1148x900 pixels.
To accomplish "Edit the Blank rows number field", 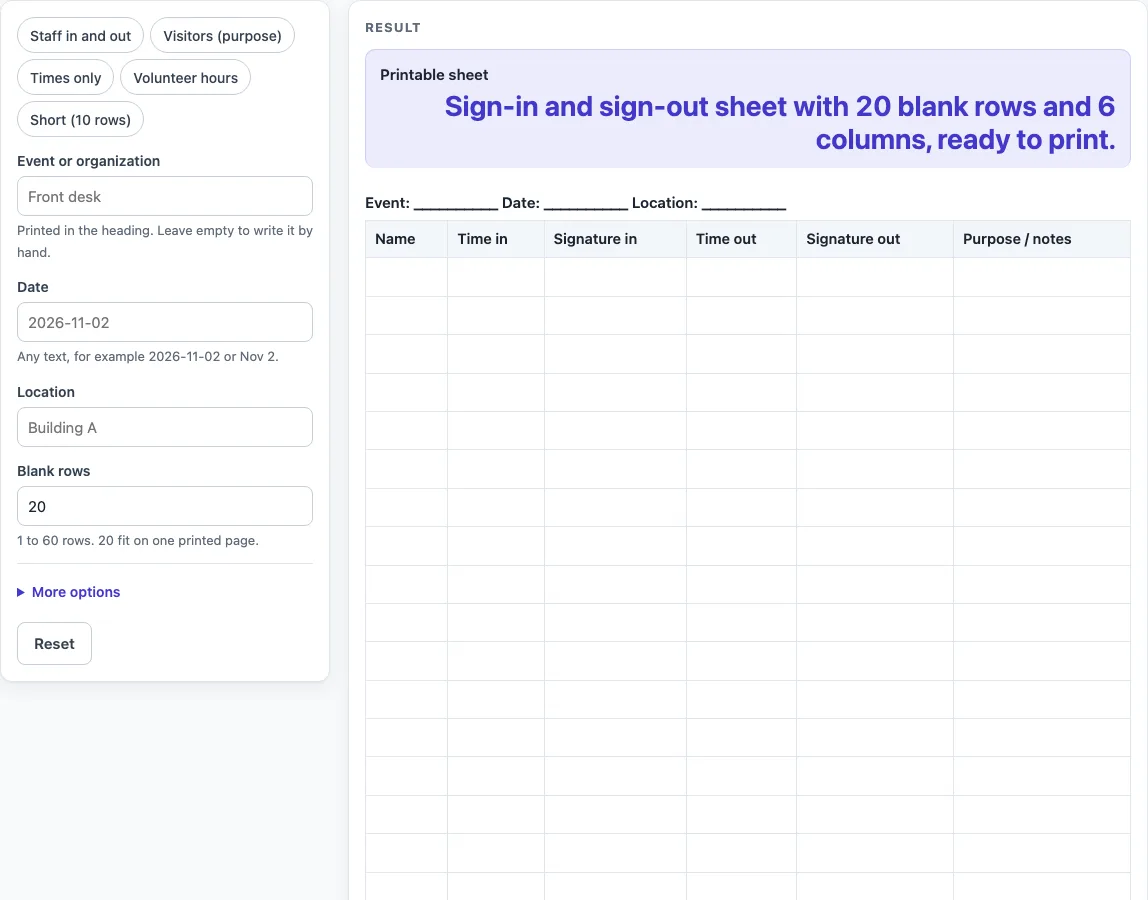I will click(165, 506).
